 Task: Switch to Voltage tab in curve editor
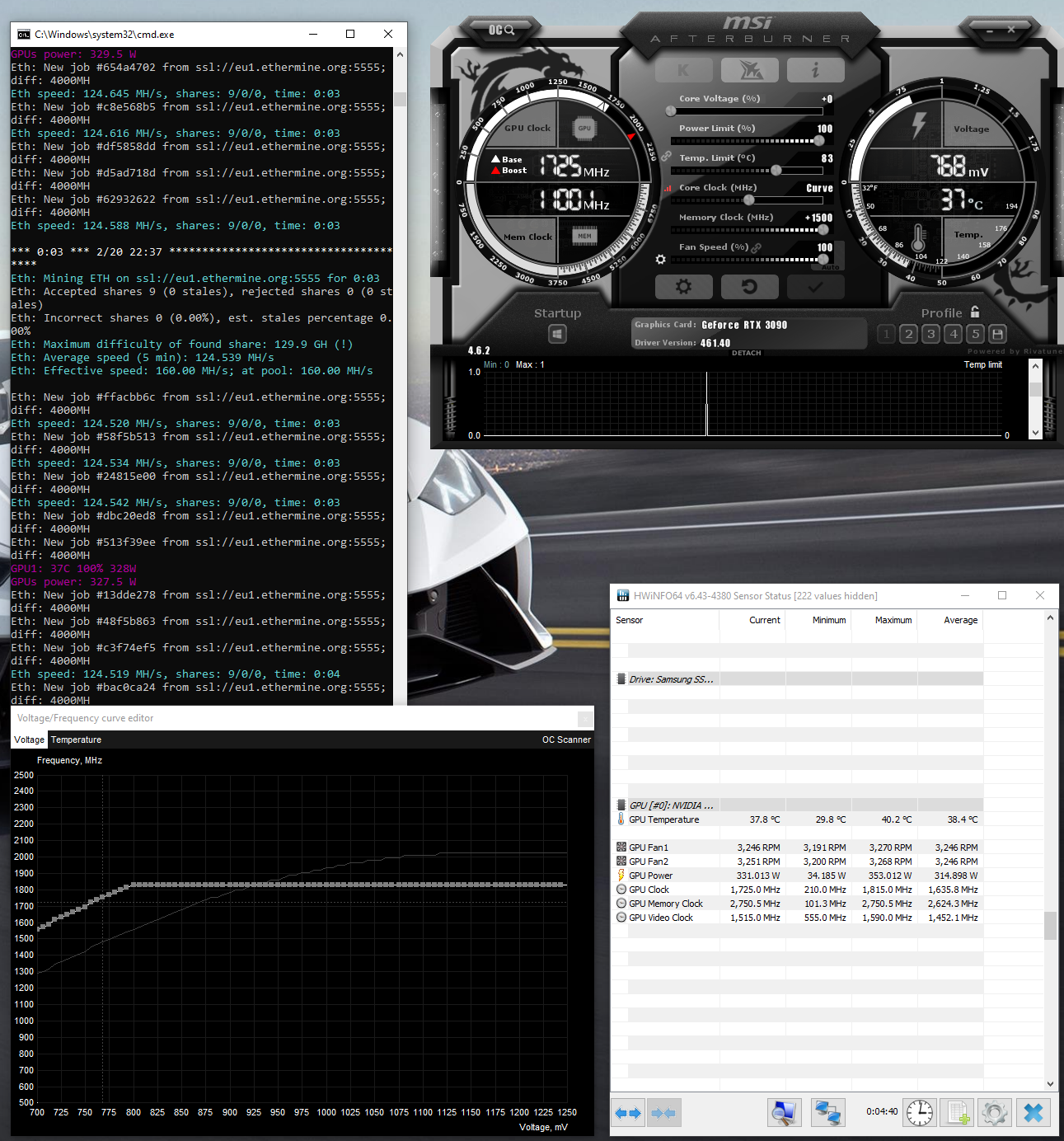tap(30, 740)
